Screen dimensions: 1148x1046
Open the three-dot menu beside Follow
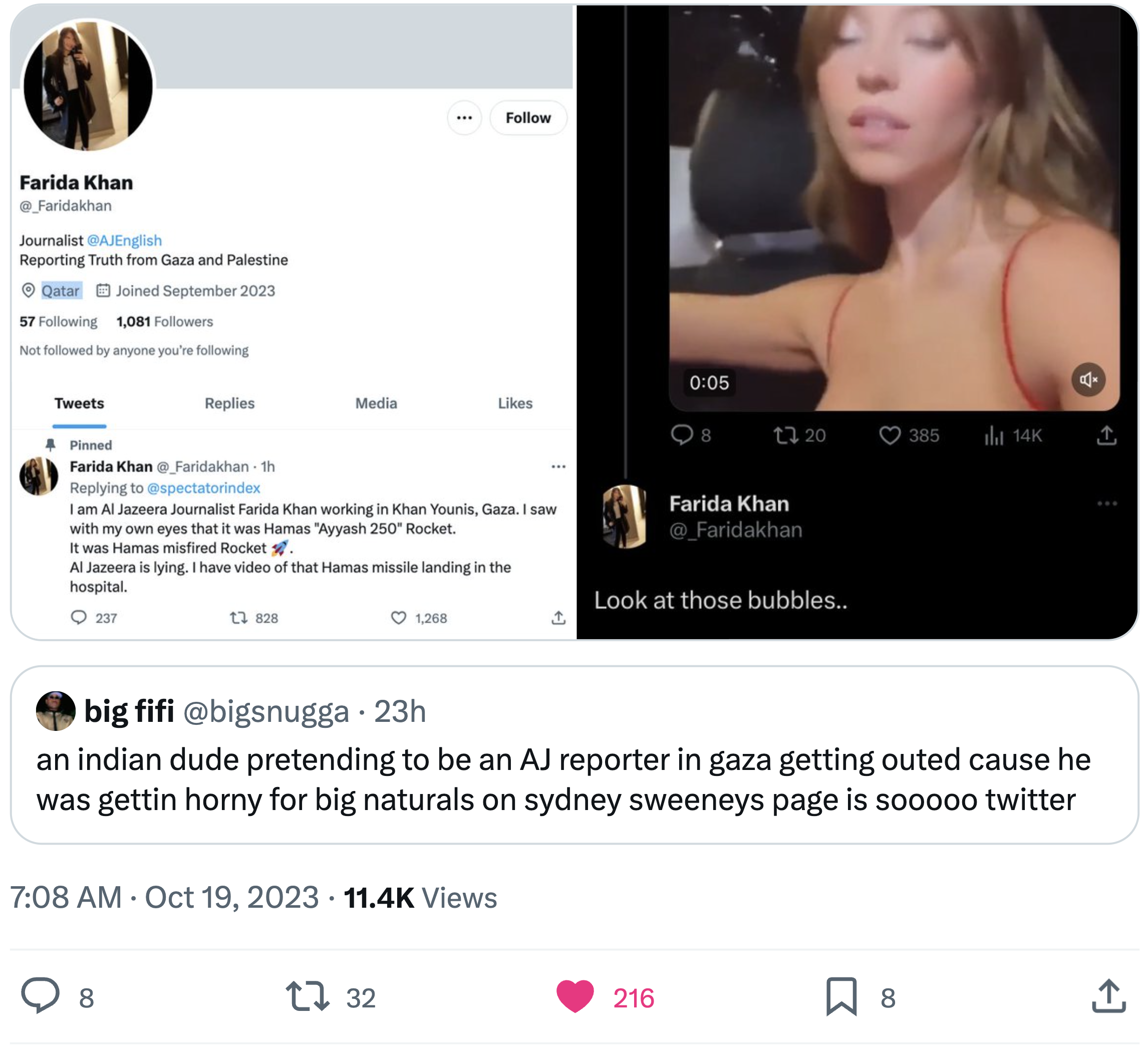[x=464, y=118]
